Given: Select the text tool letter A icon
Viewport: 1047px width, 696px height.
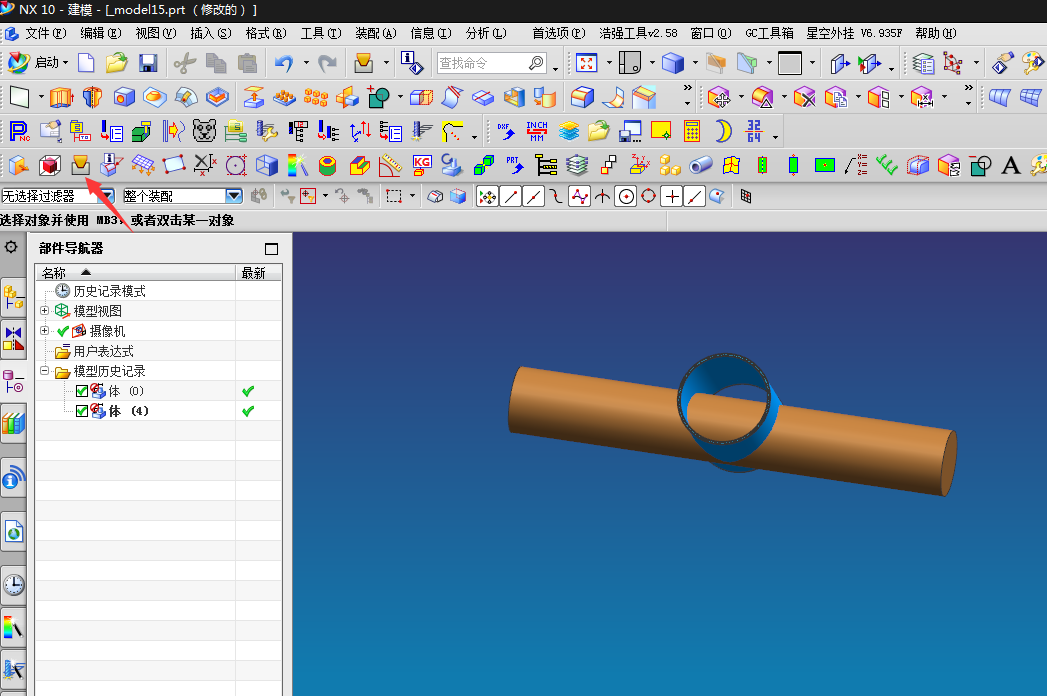Looking at the screenshot, I should pyautogui.click(x=1011, y=164).
